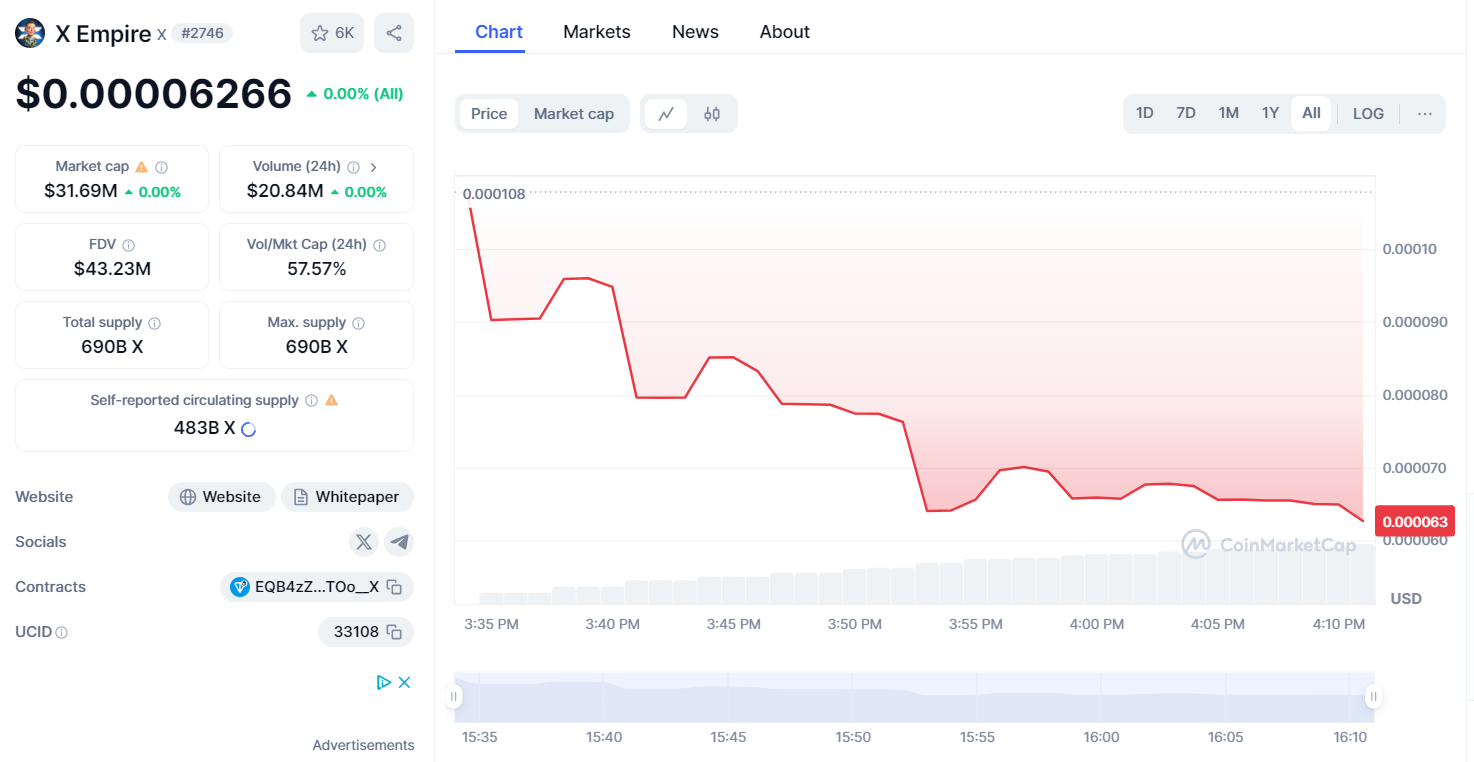Click the 0.000108 high price label
Image resolution: width=1474 pixels, height=762 pixels.
pyautogui.click(x=494, y=194)
